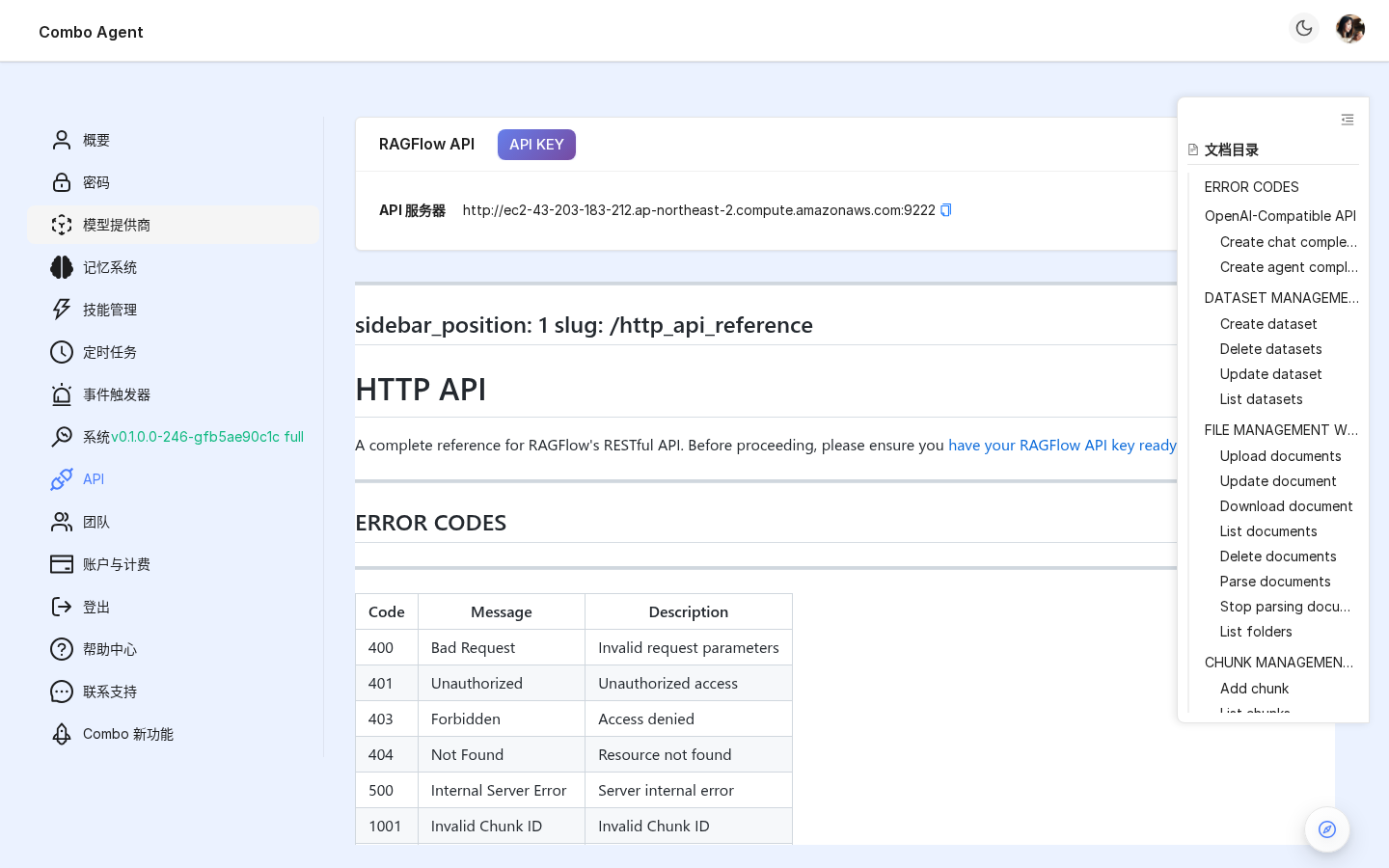Click the 400 code cell
The width and height of the screenshot is (1389, 868).
pos(387,647)
